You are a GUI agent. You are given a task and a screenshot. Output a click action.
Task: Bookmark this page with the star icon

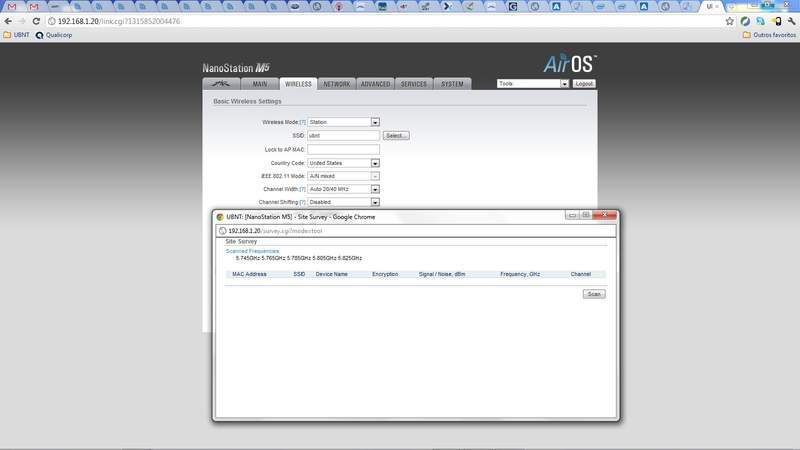point(730,21)
